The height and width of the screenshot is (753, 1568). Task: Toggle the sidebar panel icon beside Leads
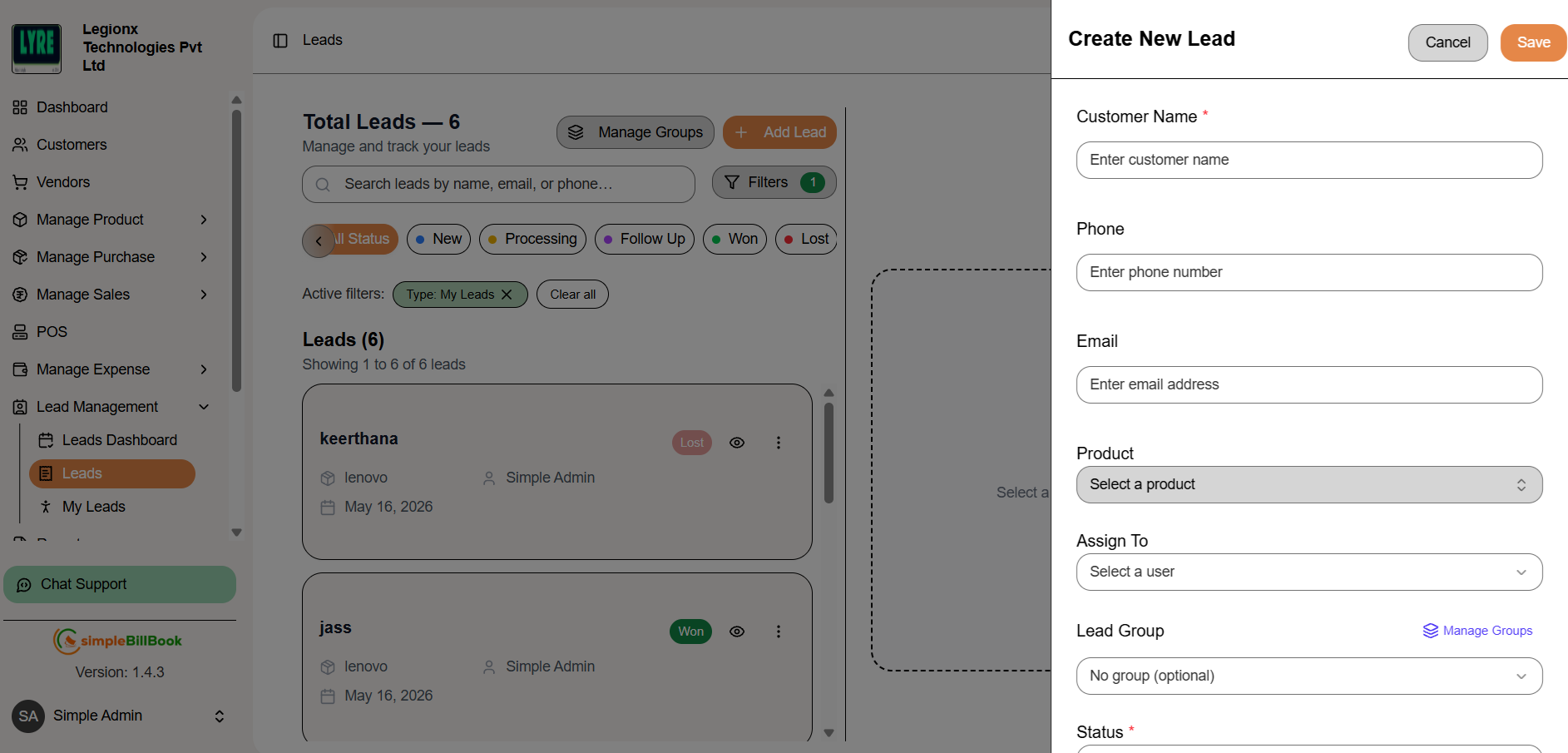[280, 41]
